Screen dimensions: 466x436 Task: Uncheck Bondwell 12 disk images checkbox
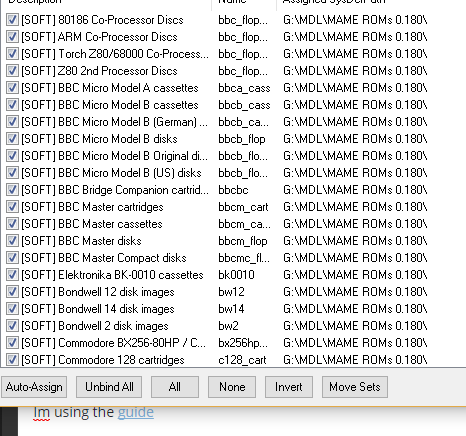tap(12, 292)
